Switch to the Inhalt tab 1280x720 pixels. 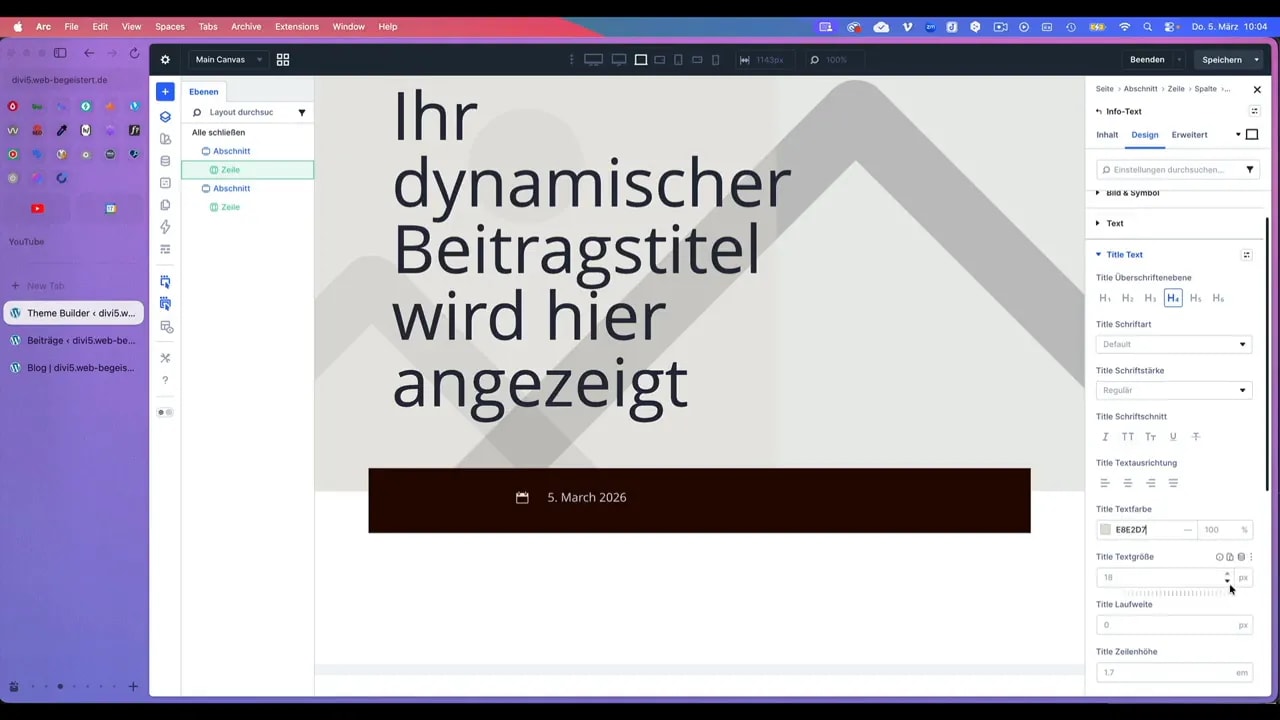1107,134
